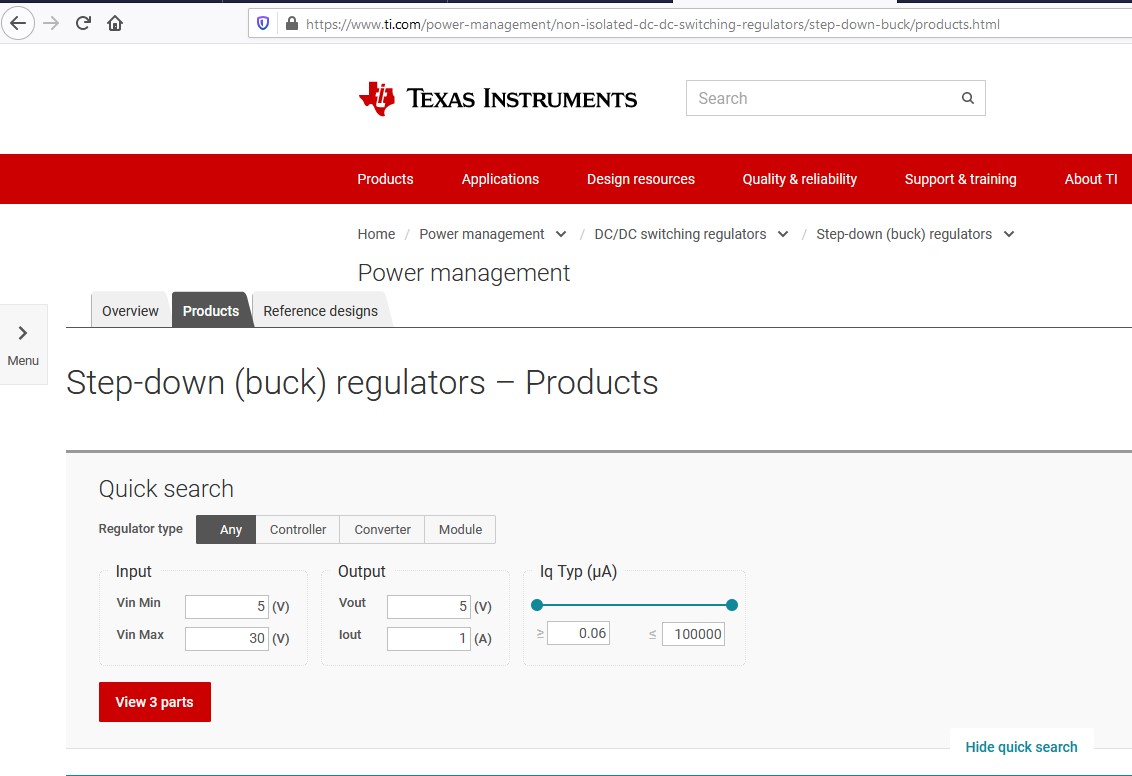Image resolution: width=1132 pixels, height=776 pixels.
Task: Open Step-down (buck) regulators breadcrumb
Action: (904, 234)
